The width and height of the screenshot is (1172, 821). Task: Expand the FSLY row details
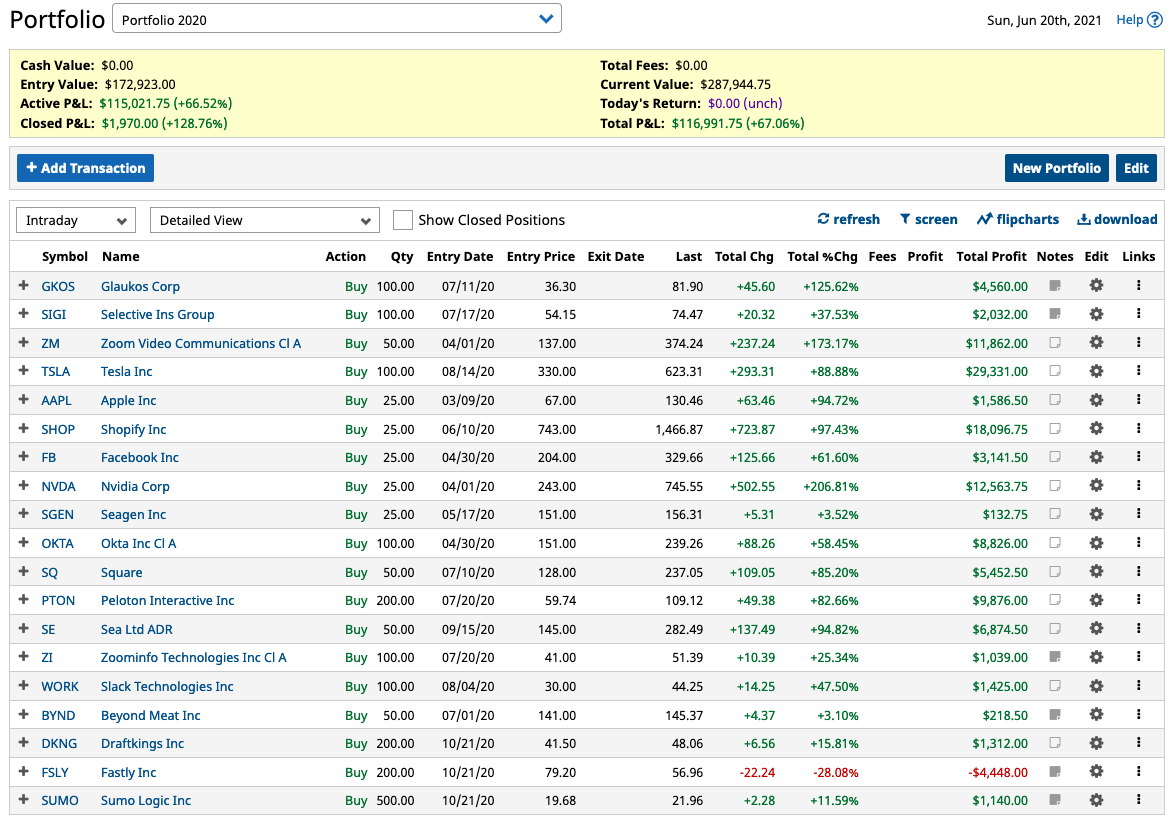coord(23,771)
